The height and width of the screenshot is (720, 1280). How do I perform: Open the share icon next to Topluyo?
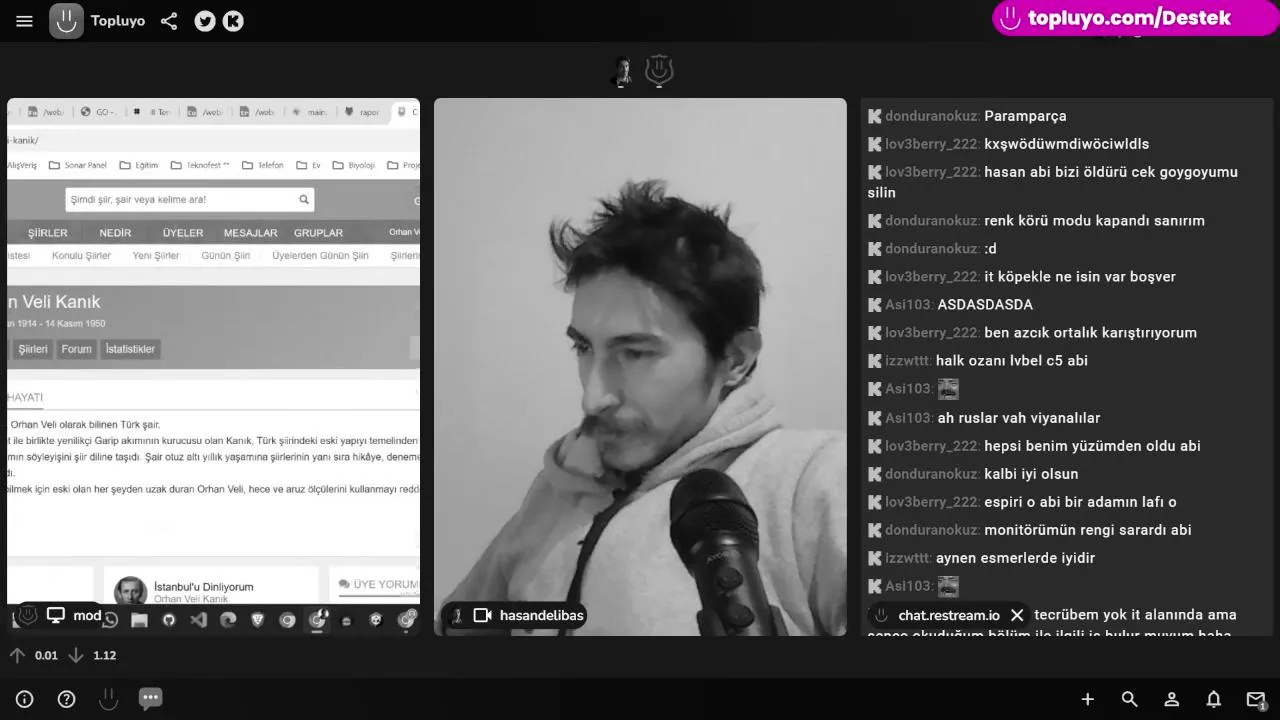(x=169, y=21)
